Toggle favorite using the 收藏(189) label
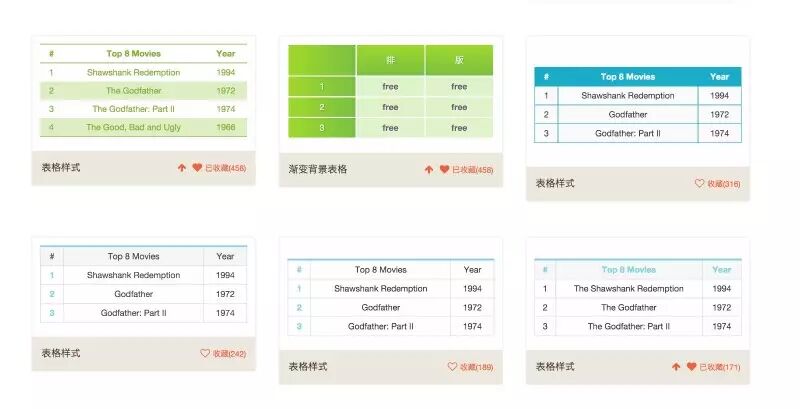 [476, 368]
